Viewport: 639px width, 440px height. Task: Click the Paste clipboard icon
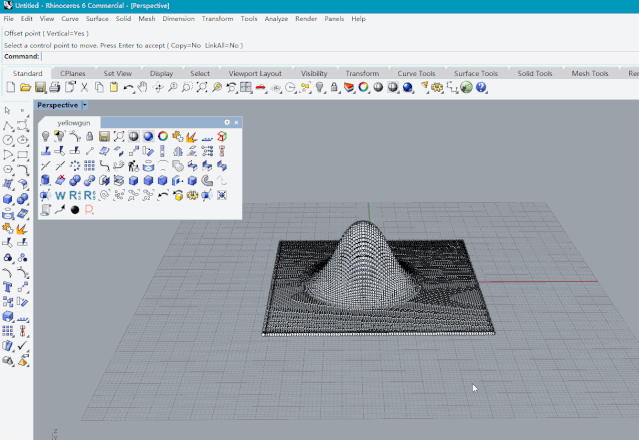(x=114, y=87)
